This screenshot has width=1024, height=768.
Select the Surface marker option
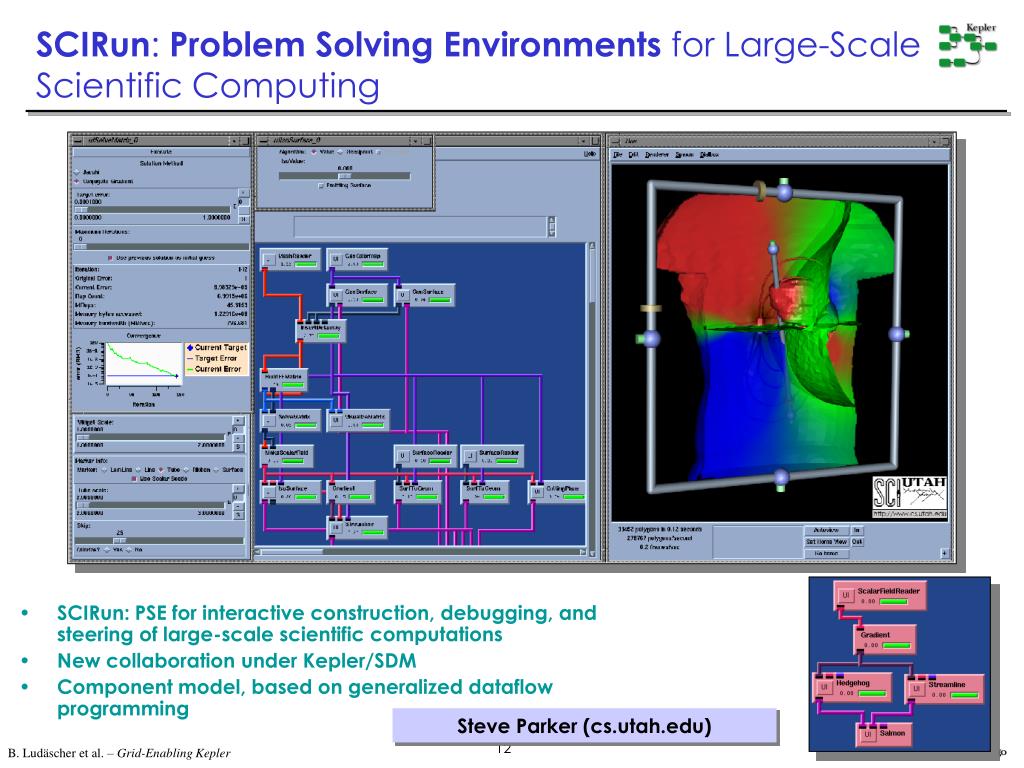point(217,470)
